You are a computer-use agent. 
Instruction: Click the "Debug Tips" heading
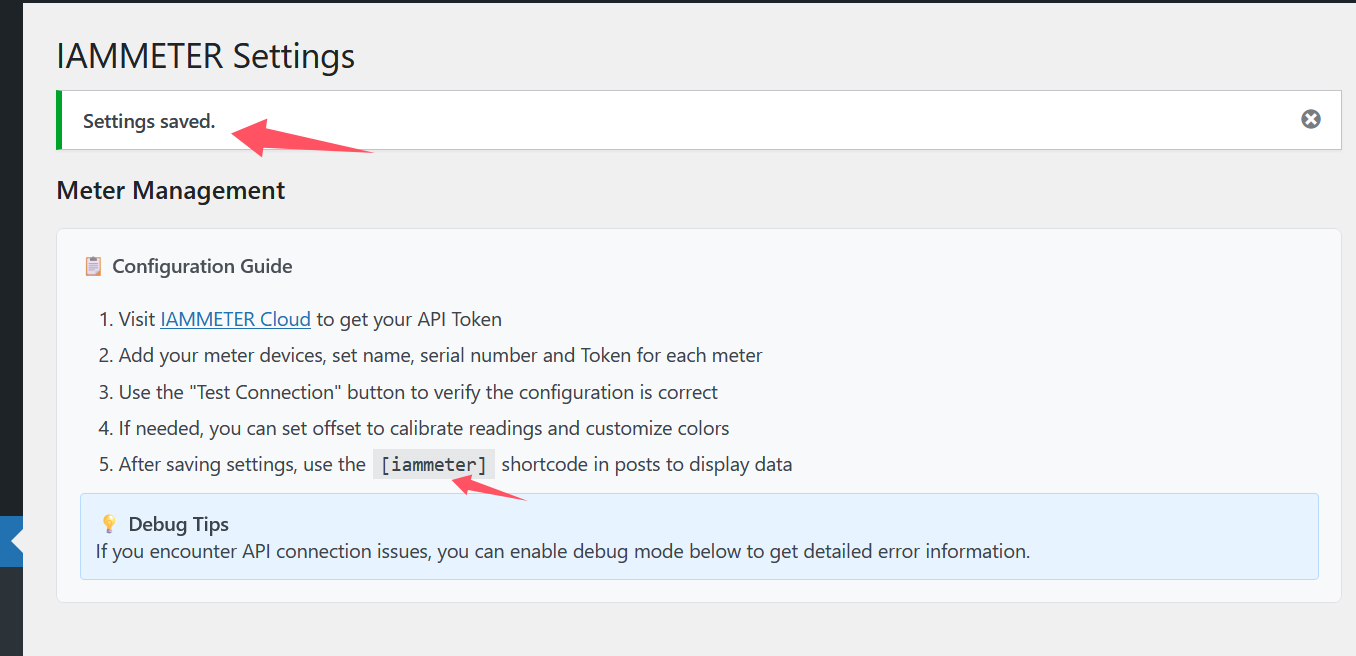point(179,524)
